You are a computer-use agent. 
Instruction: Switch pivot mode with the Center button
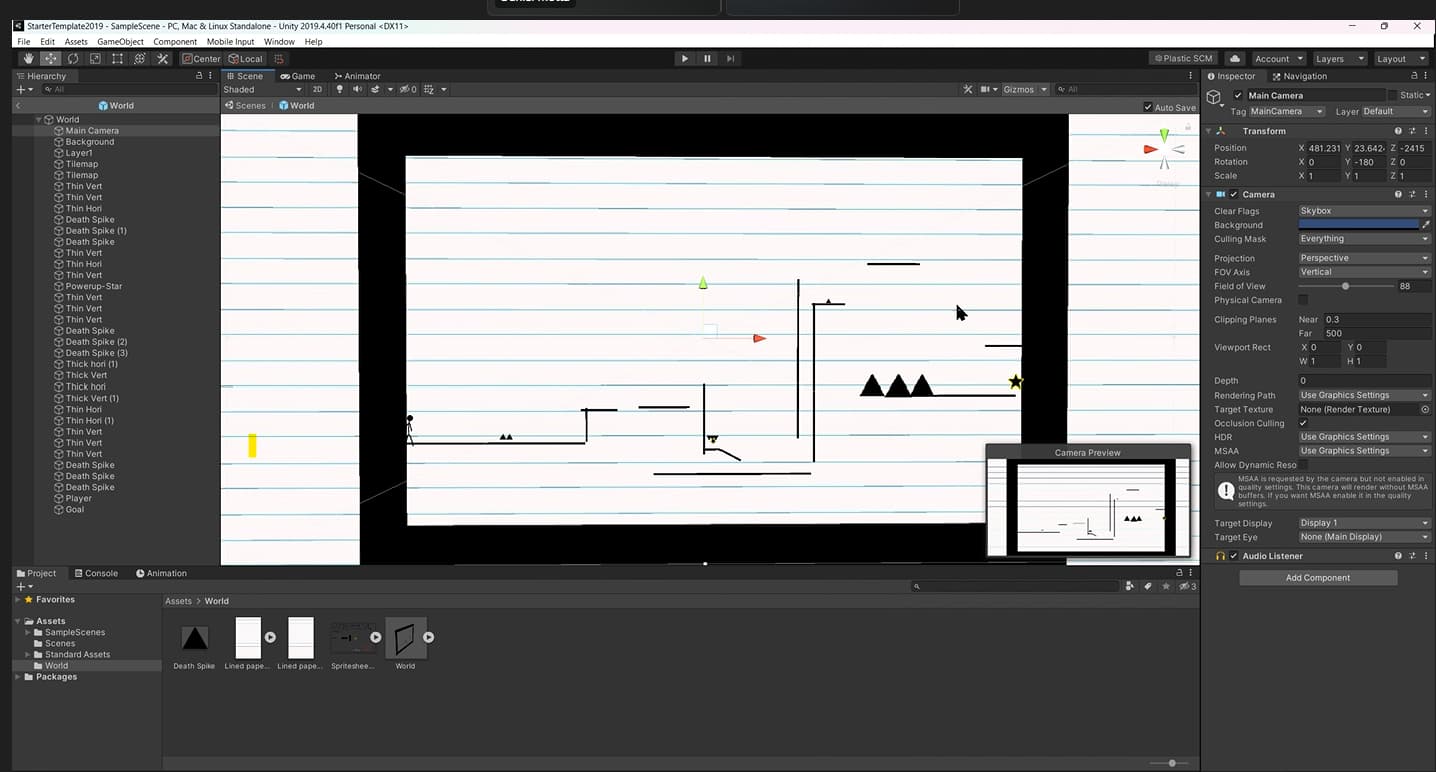click(200, 58)
